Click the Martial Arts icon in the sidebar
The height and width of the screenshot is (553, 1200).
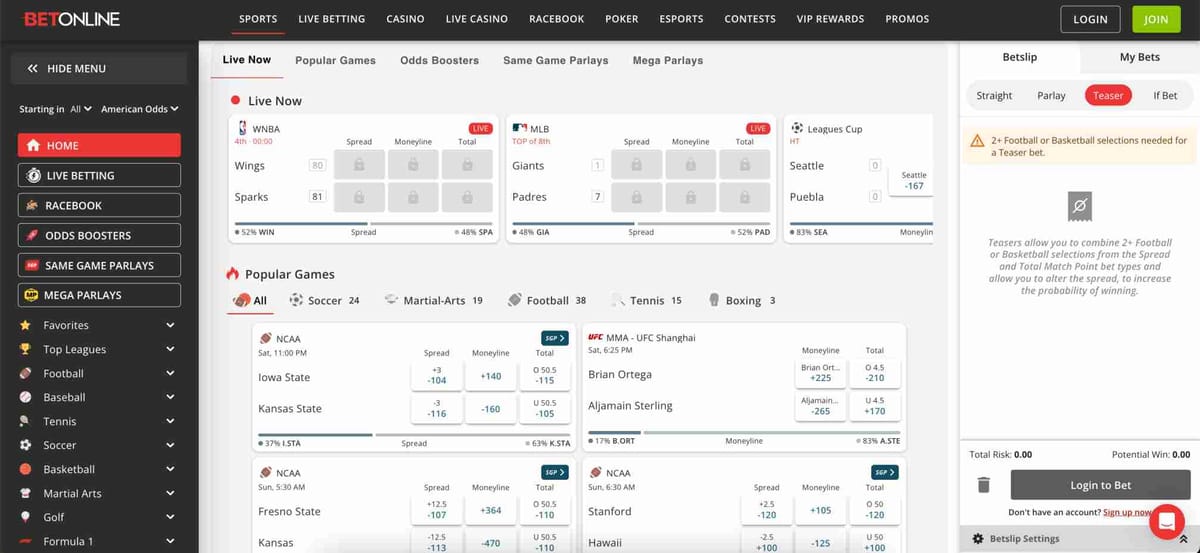pos(24,493)
